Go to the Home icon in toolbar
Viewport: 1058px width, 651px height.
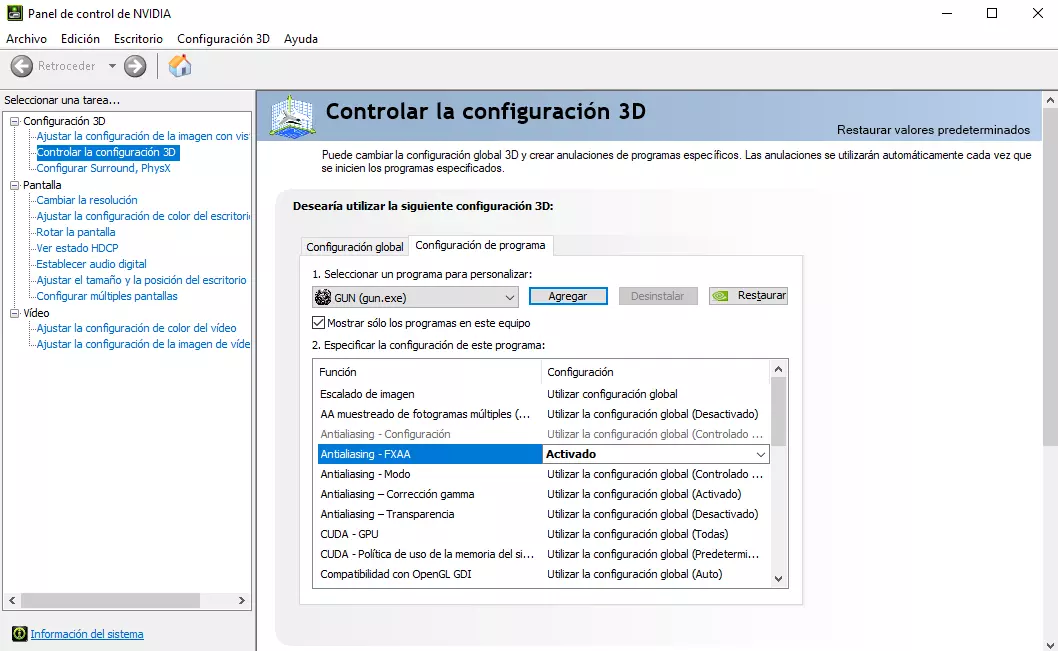[x=179, y=66]
